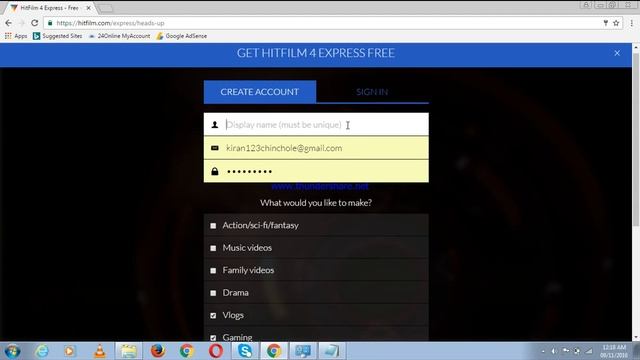The image size is (640, 360).
Task: Open Windows Media Player from the taskbar
Action: pos(70,351)
